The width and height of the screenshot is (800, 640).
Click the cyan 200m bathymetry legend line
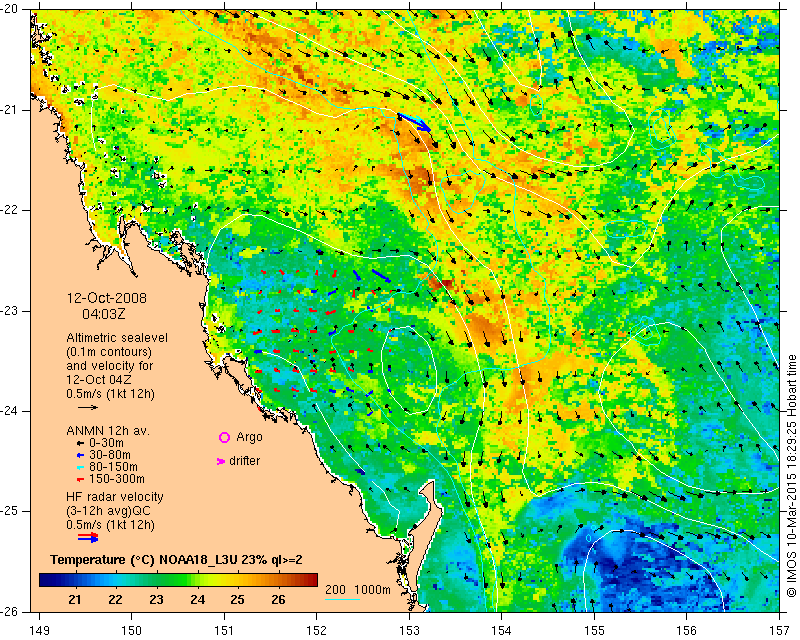[342, 599]
